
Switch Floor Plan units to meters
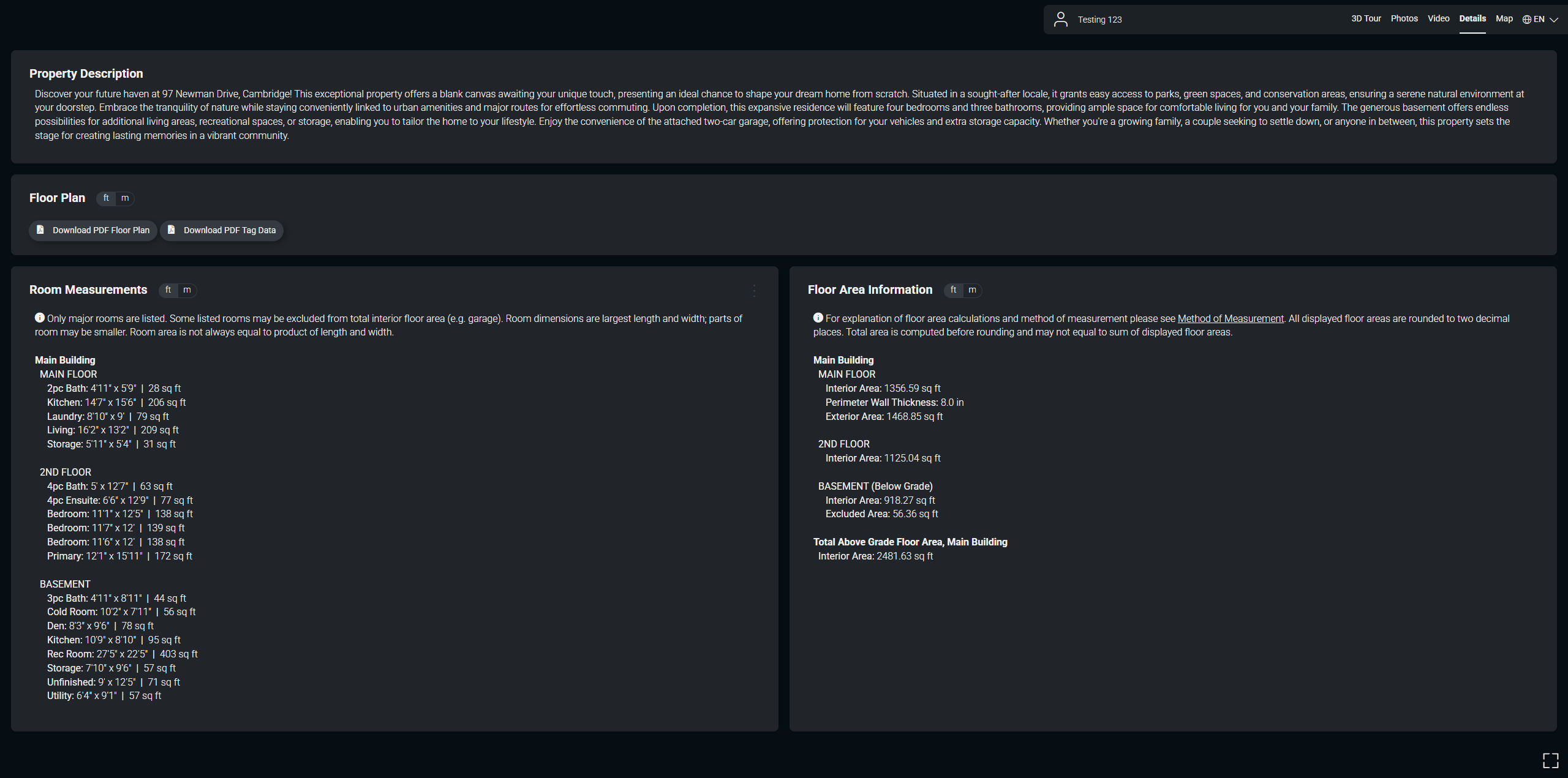point(125,198)
